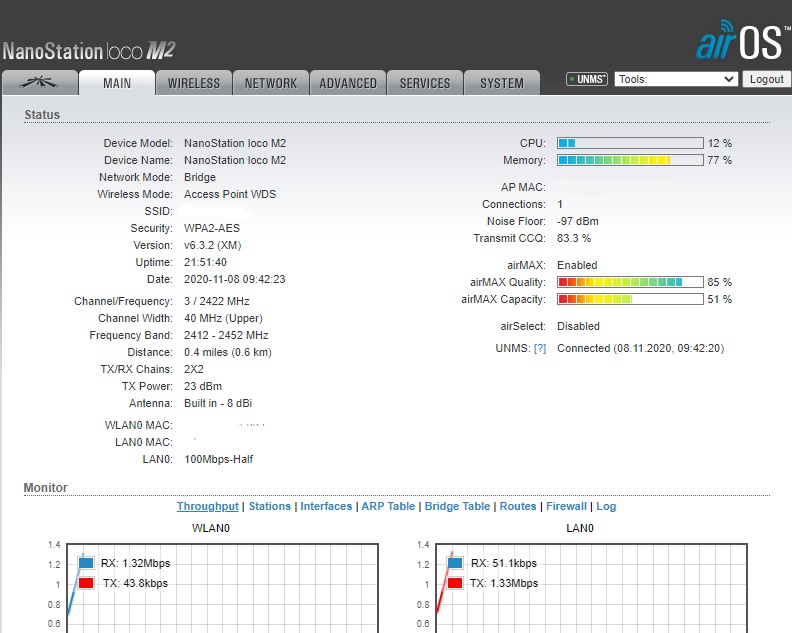Click the airOS logo
792x633 pixels.
(x=742, y=41)
